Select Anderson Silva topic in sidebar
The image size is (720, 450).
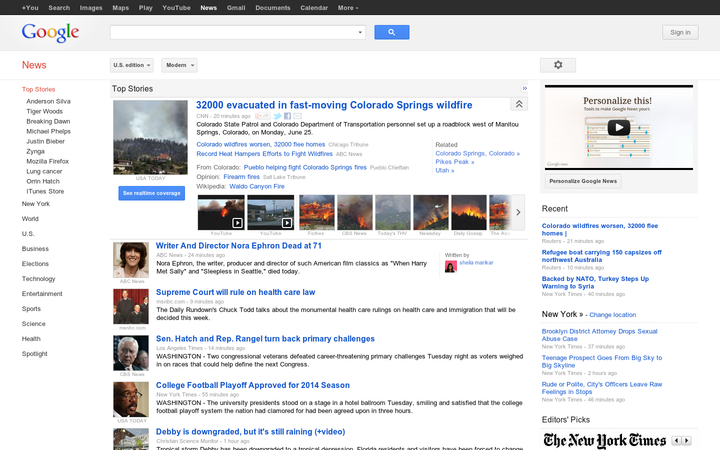click(x=48, y=101)
